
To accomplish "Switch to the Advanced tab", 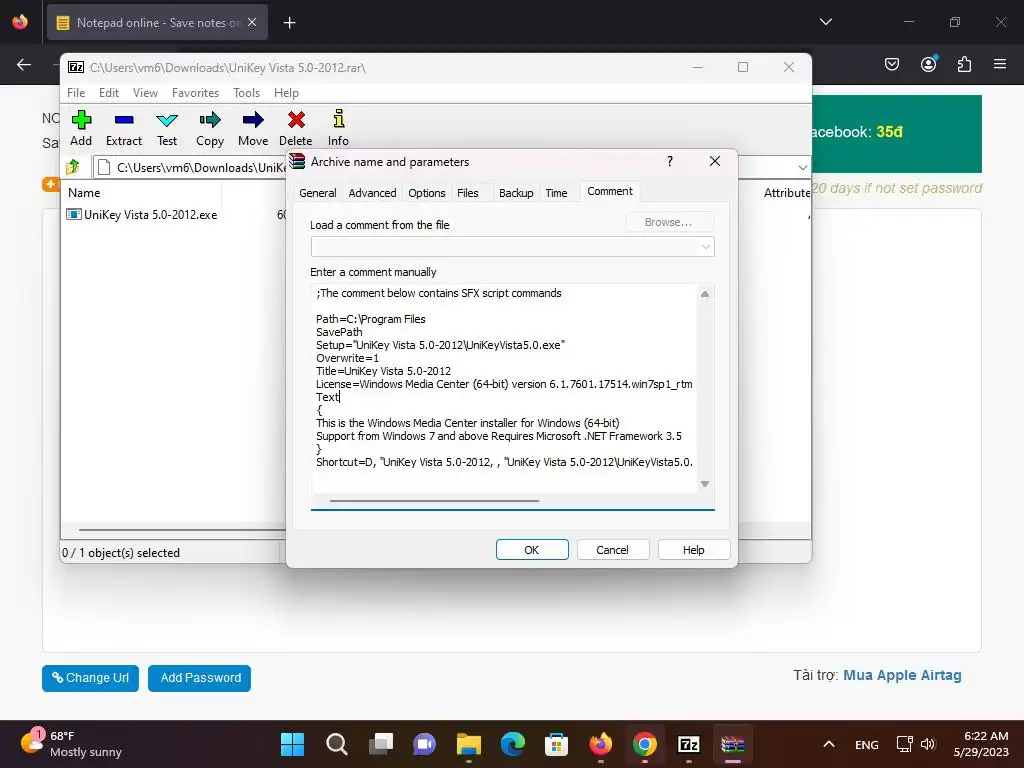I will [x=372, y=193].
